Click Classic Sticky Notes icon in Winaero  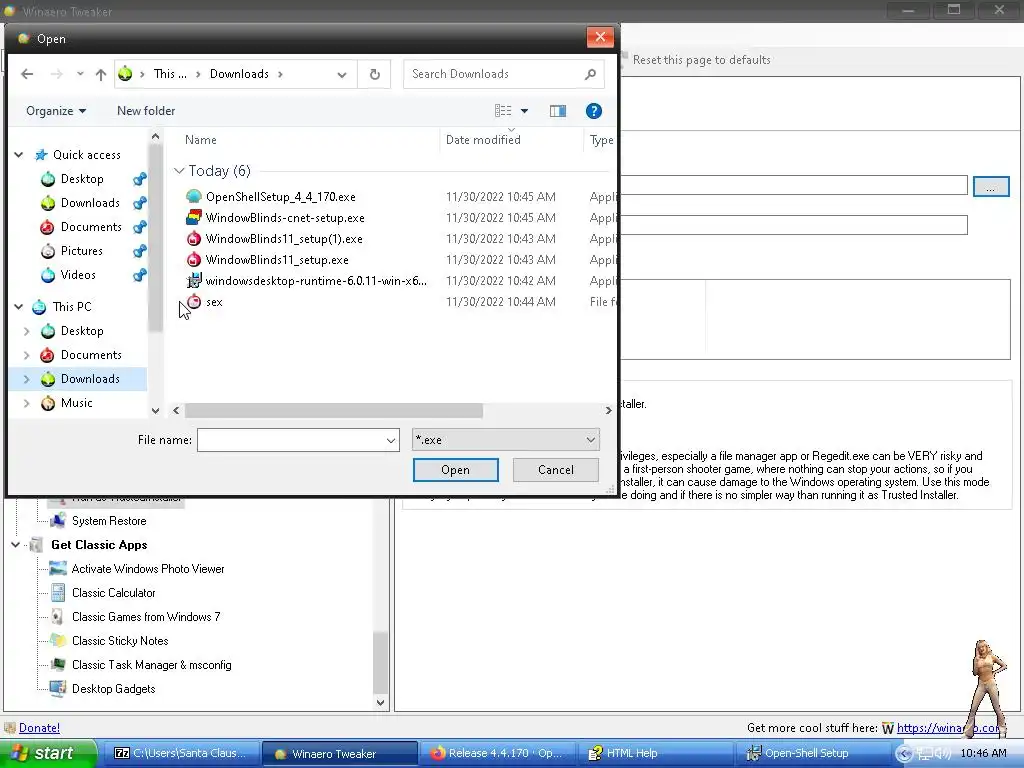[x=58, y=641]
